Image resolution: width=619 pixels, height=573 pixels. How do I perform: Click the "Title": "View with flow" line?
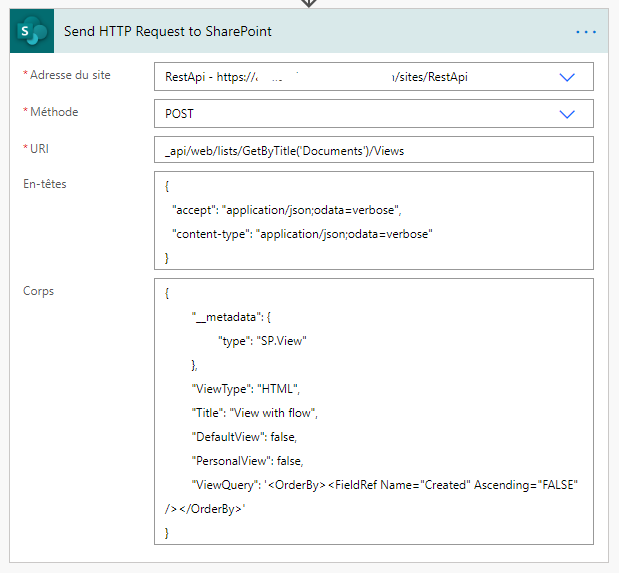pyautogui.click(x=255, y=413)
